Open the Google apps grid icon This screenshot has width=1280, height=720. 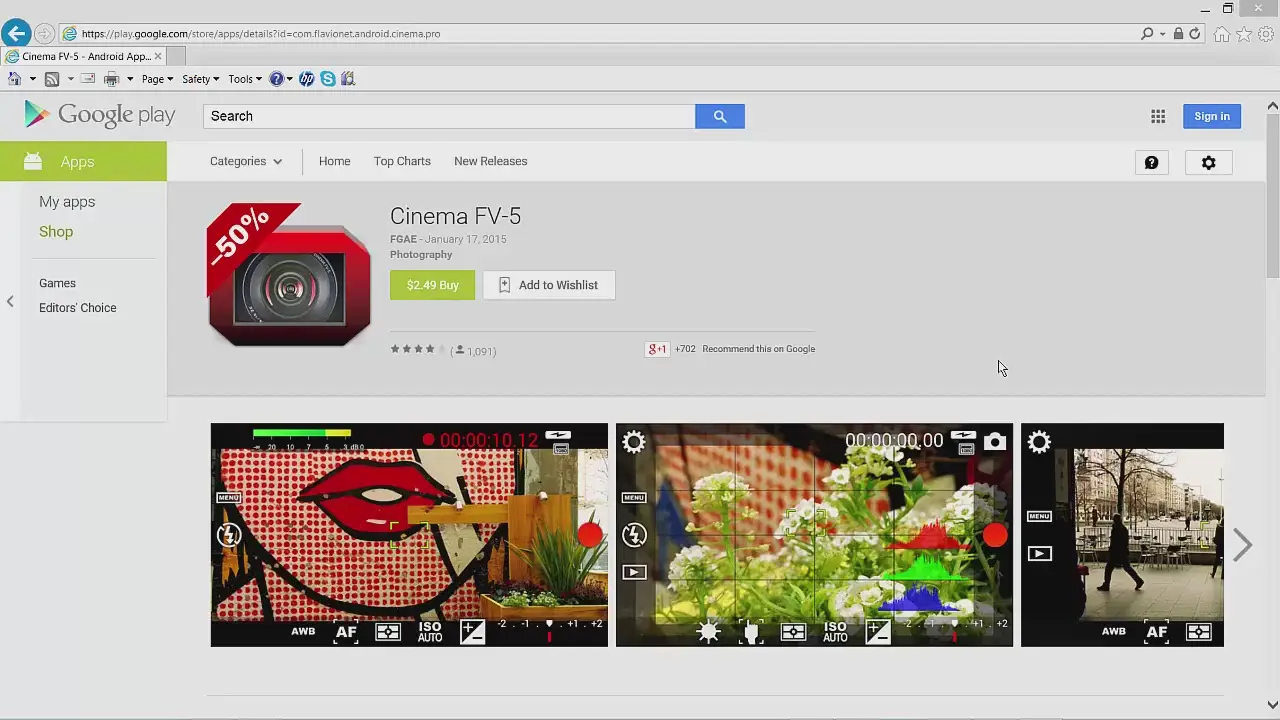(x=1158, y=116)
